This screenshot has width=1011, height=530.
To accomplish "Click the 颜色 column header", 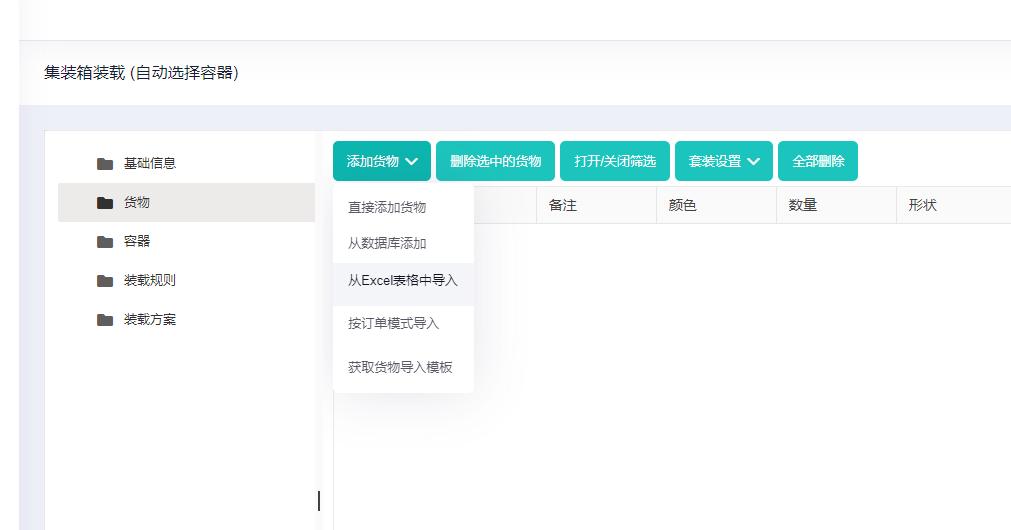I will pos(716,205).
